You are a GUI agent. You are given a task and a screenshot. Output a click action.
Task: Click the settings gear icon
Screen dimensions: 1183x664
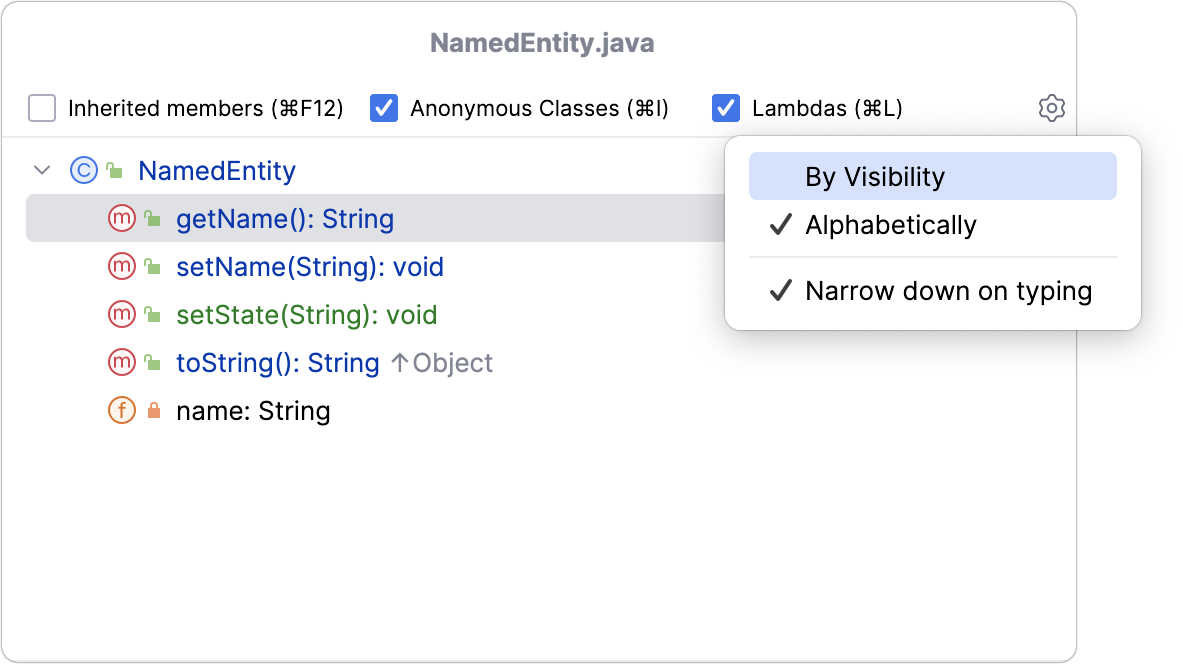tap(1051, 108)
